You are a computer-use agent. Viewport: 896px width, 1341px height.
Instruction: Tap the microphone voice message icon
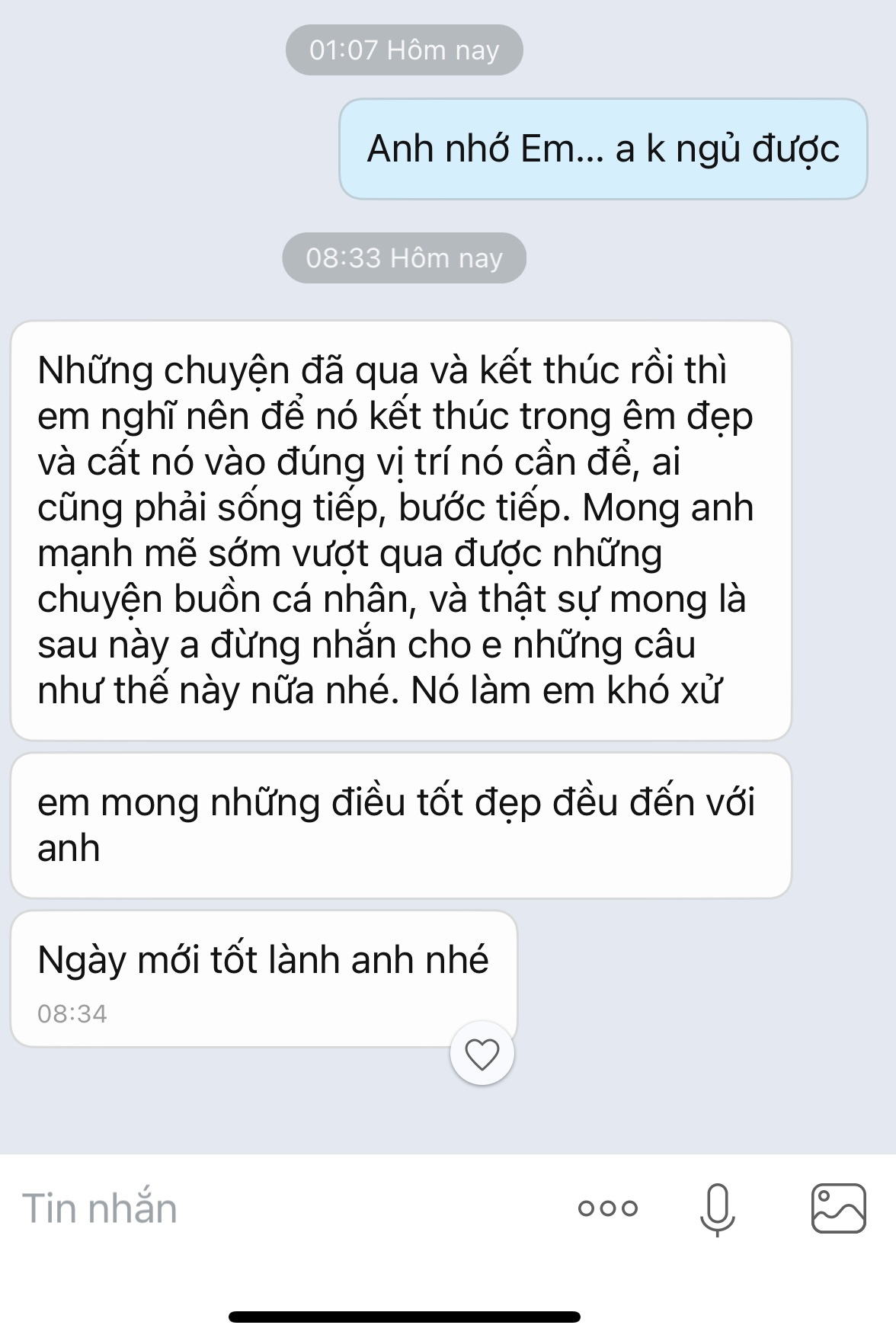point(718,1209)
